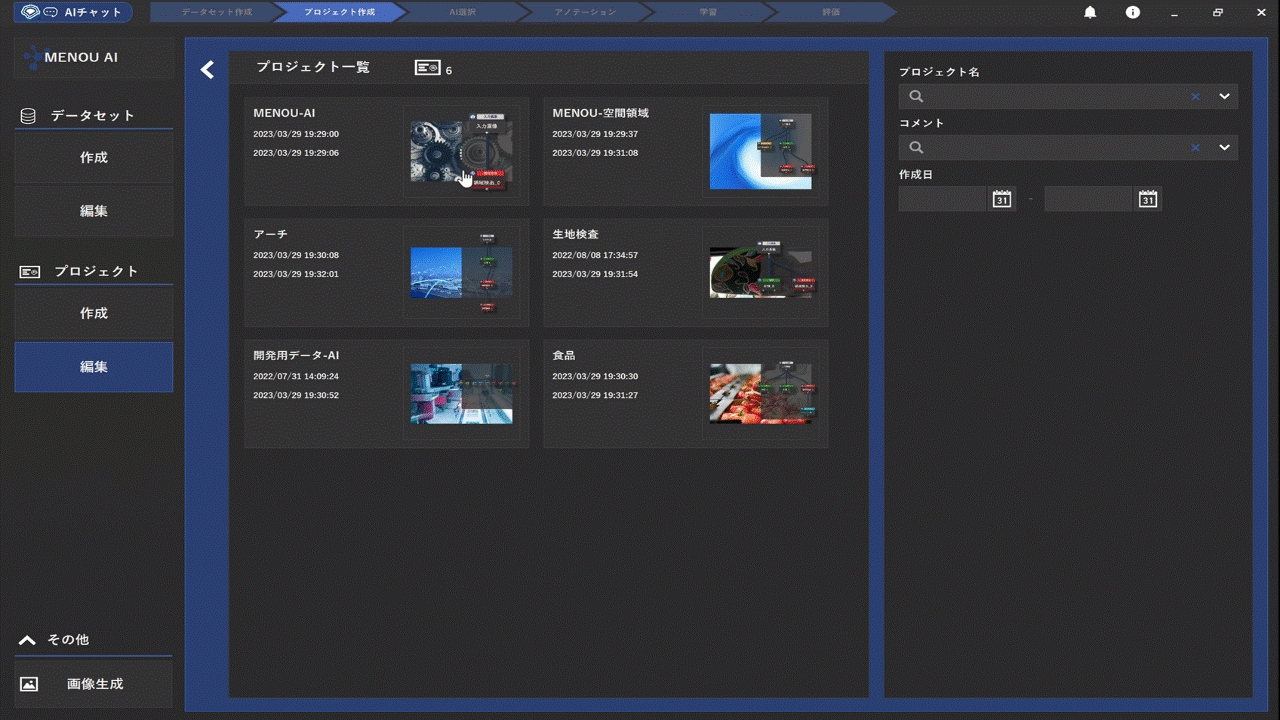Click 編集 under データセット
This screenshot has height=720, width=1280.
coord(94,211)
